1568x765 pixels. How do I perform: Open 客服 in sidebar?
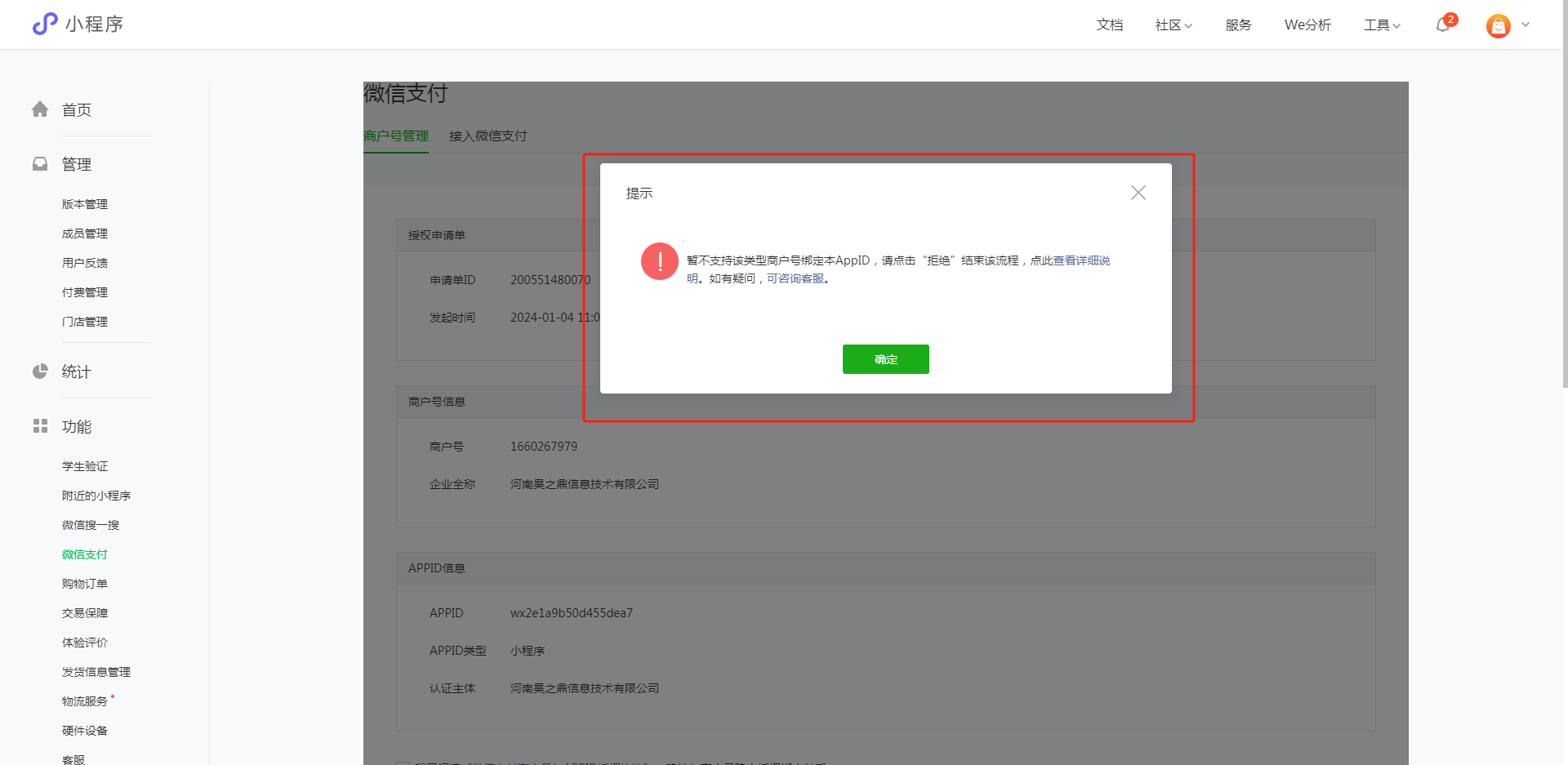(73, 759)
